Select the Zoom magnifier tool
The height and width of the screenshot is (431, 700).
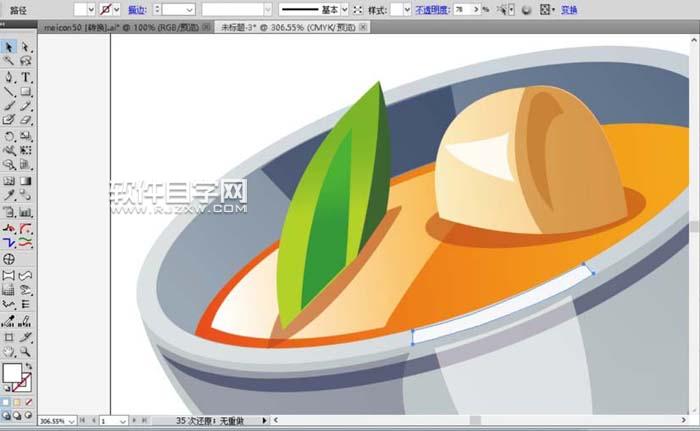tap(26, 352)
